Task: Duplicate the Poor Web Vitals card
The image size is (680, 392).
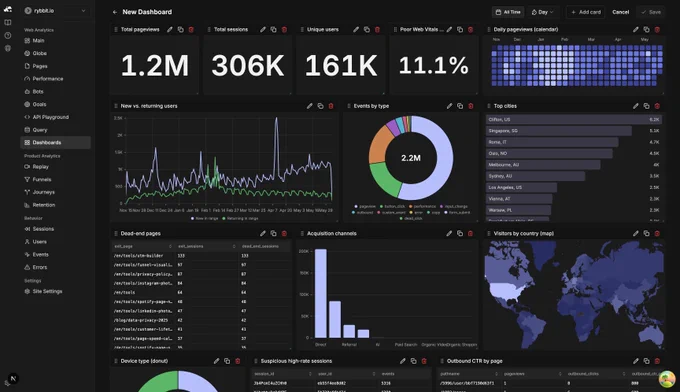Action: pos(460,29)
